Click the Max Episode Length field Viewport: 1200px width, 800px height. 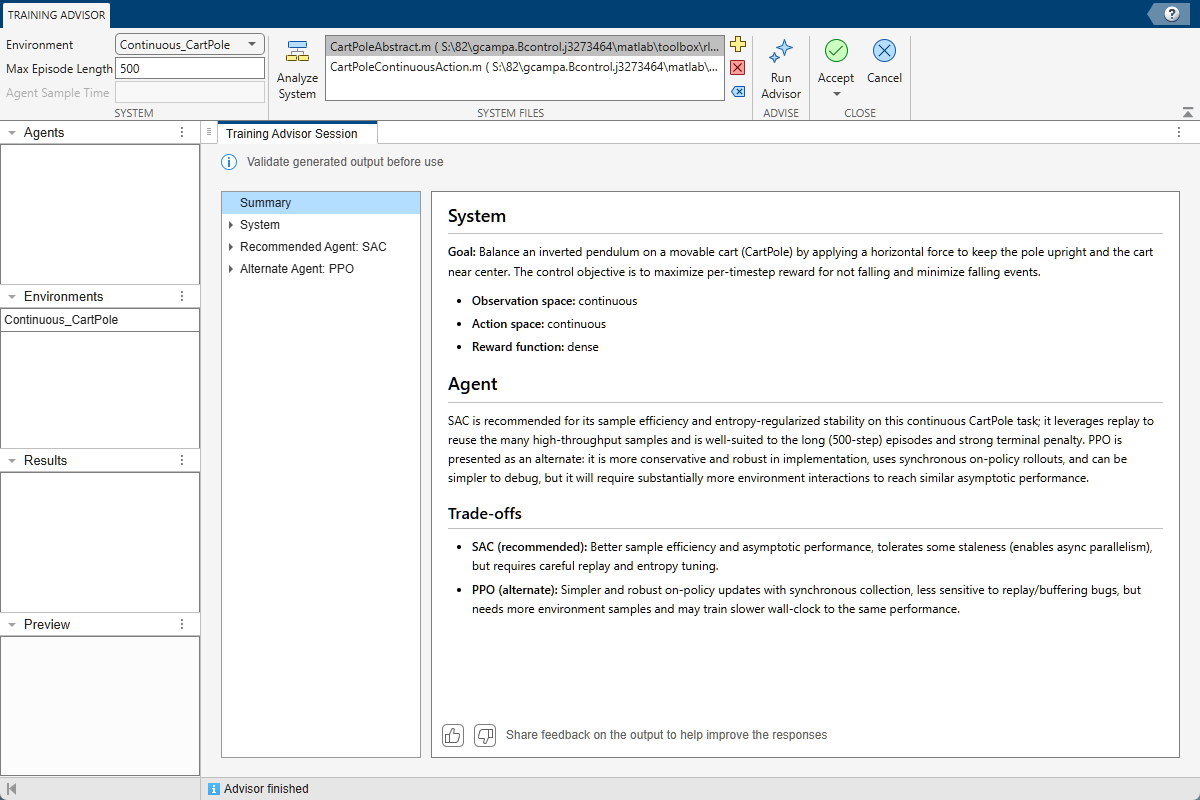190,69
